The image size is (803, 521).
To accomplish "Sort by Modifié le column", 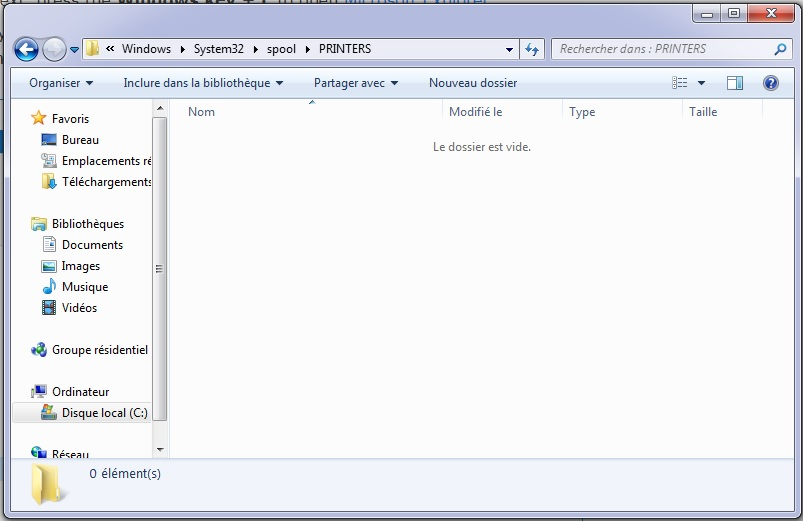I will 475,112.
